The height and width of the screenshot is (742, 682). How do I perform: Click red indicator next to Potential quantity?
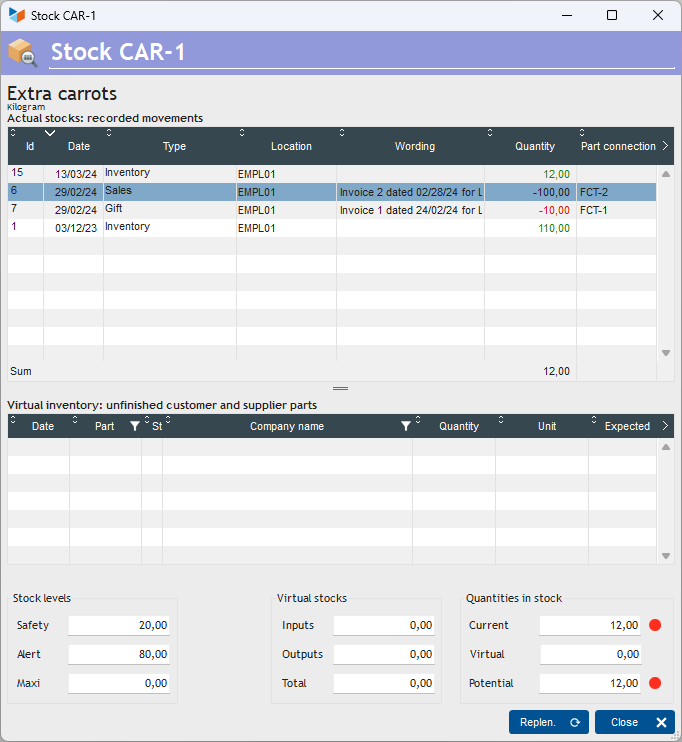(x=655, y=684)
